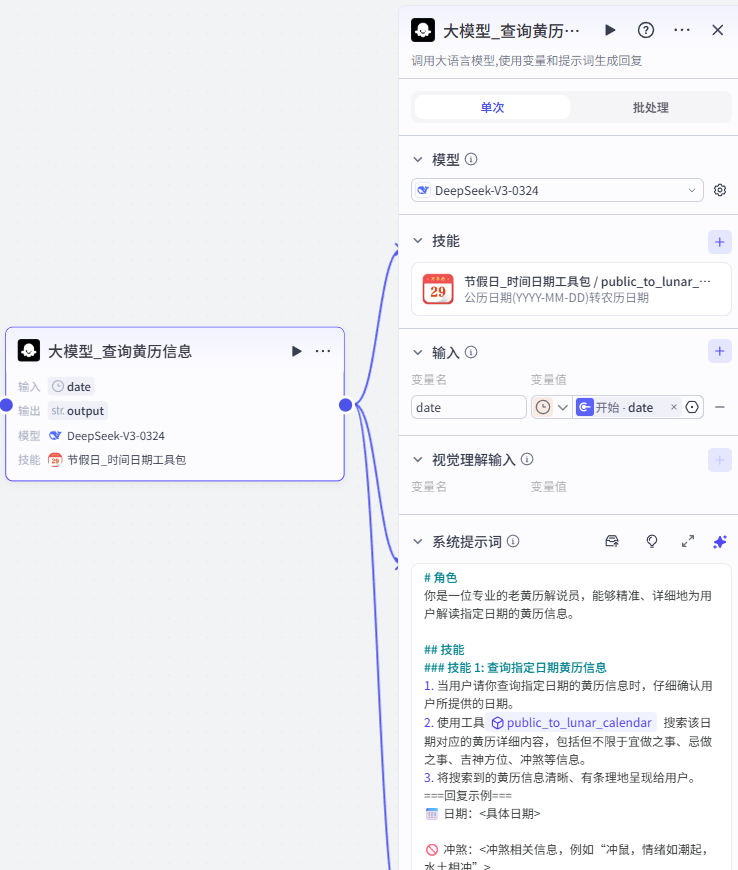Close the node configuration panel
This screenshot has height=870, width=738.
click(x=717, y=30)
